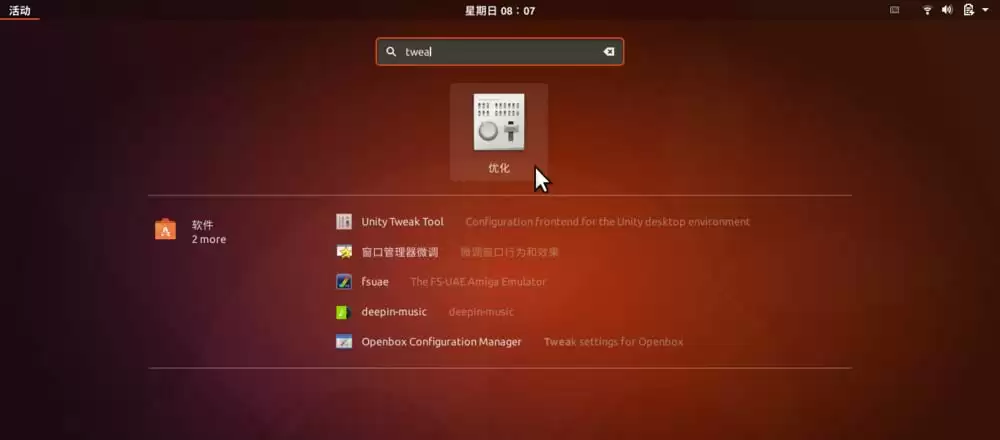This screenshot has height=440, width=1000.
Task: Click the '2 more' software results text
Action: [x=209, y=240]
